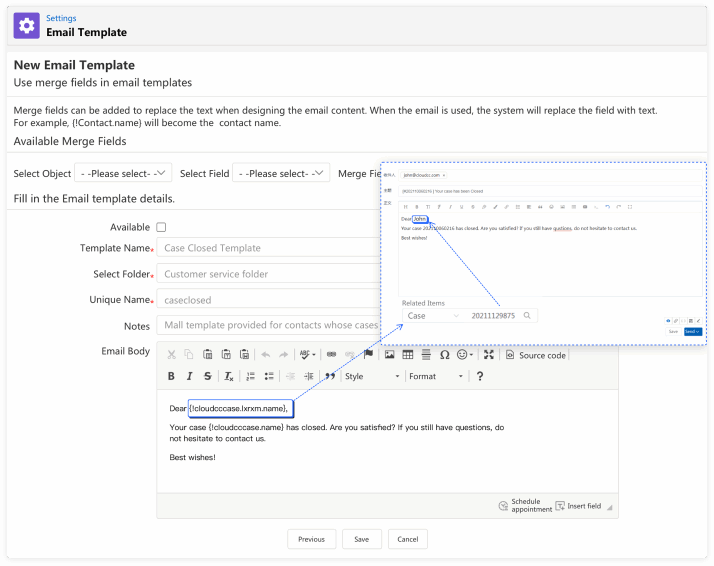Expand the Format dropdown
The height and width of the screenshot is (566, 714).
pos(436,376)
